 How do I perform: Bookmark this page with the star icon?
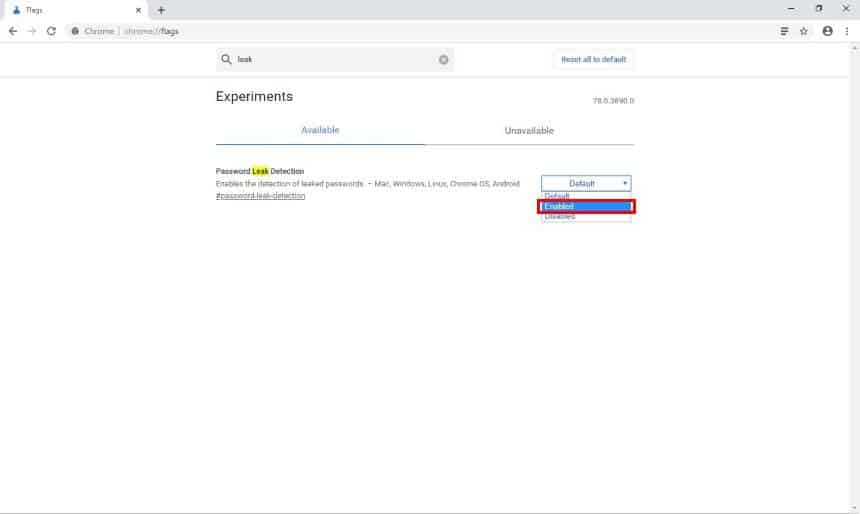(804, 31)
